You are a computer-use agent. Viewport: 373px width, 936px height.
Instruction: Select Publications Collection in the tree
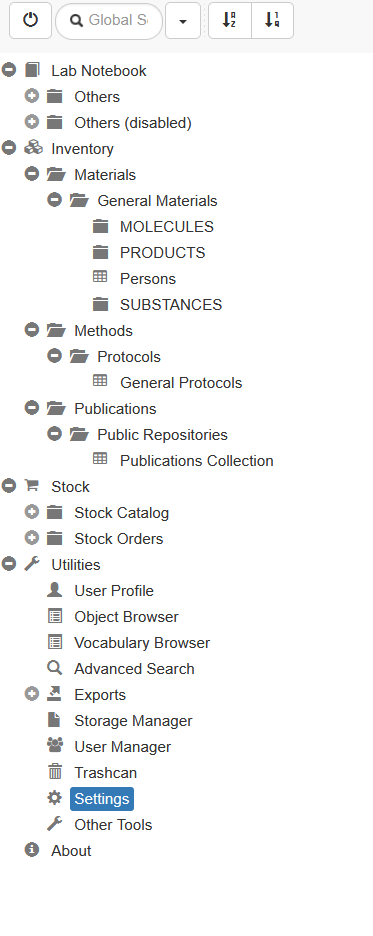[196, 461]
